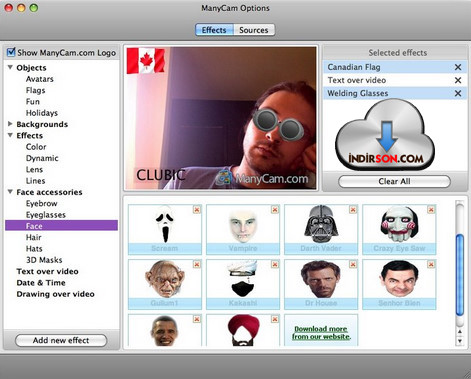The image size is (471, 379).
Task: Remove Canadian Flag from selected effects
Action: click(x=458, y=67)
